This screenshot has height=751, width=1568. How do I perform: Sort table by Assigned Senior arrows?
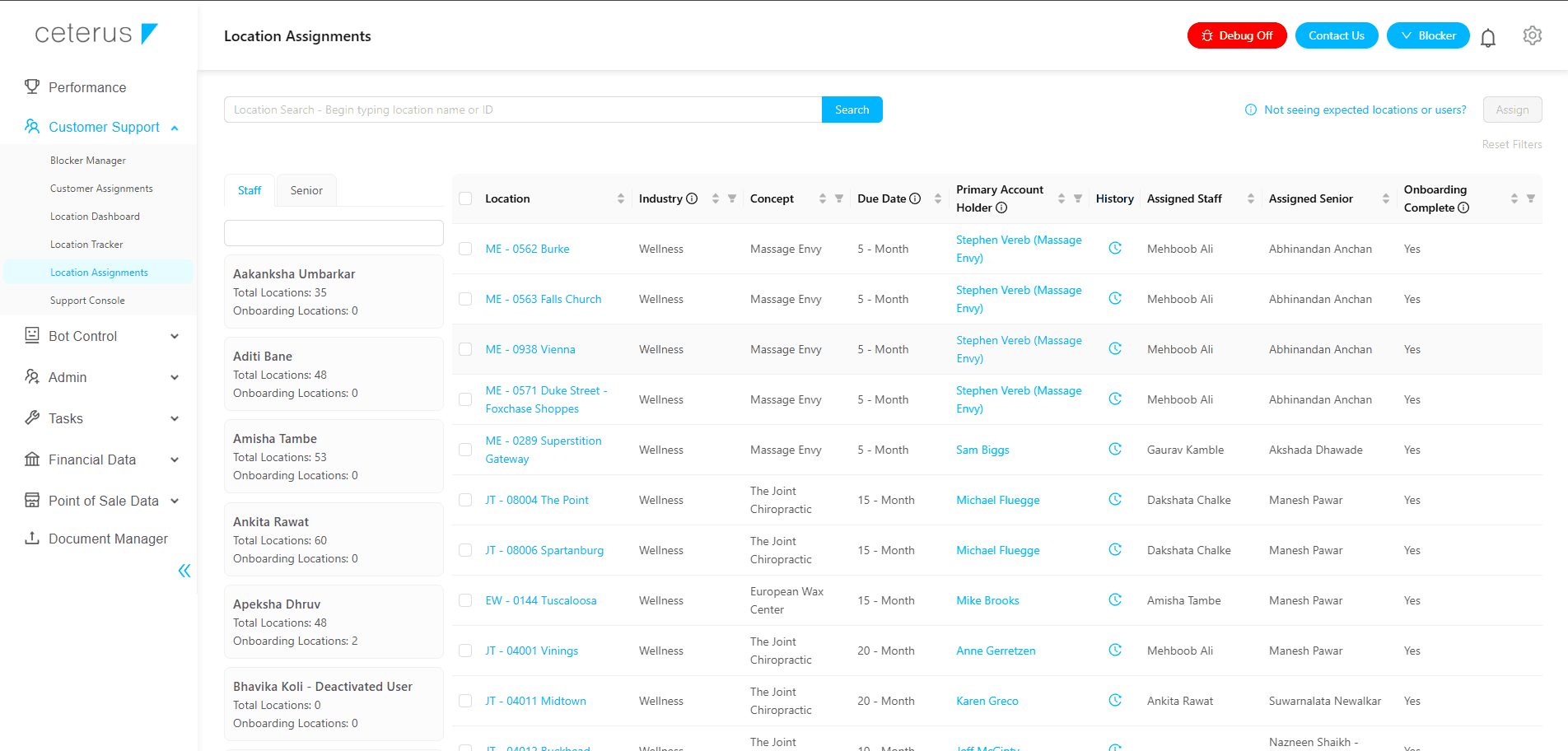(1386, 198)
